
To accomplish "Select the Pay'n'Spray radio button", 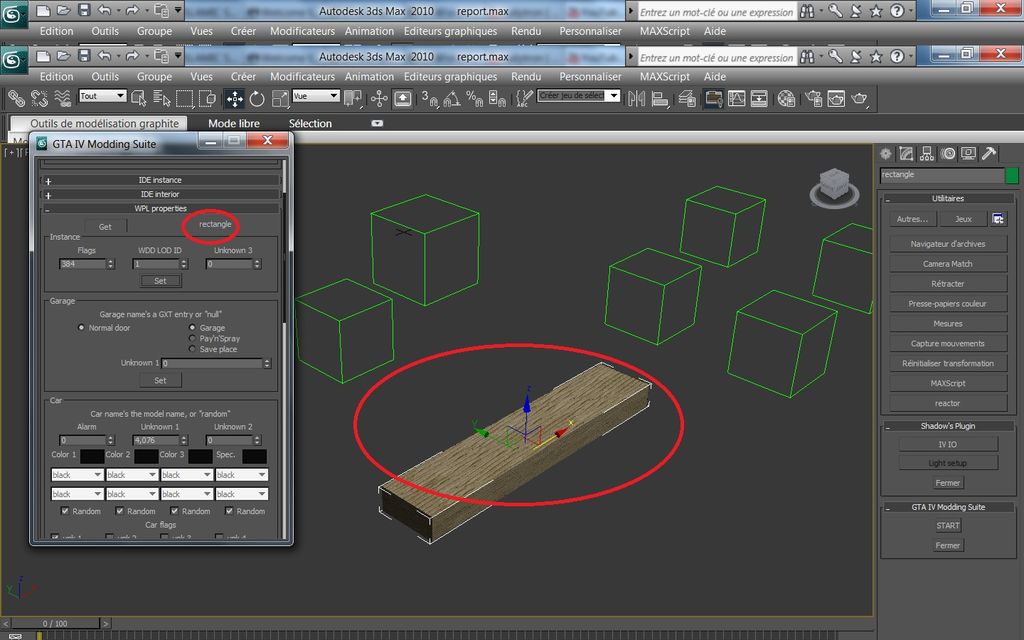I will point(192,338).
